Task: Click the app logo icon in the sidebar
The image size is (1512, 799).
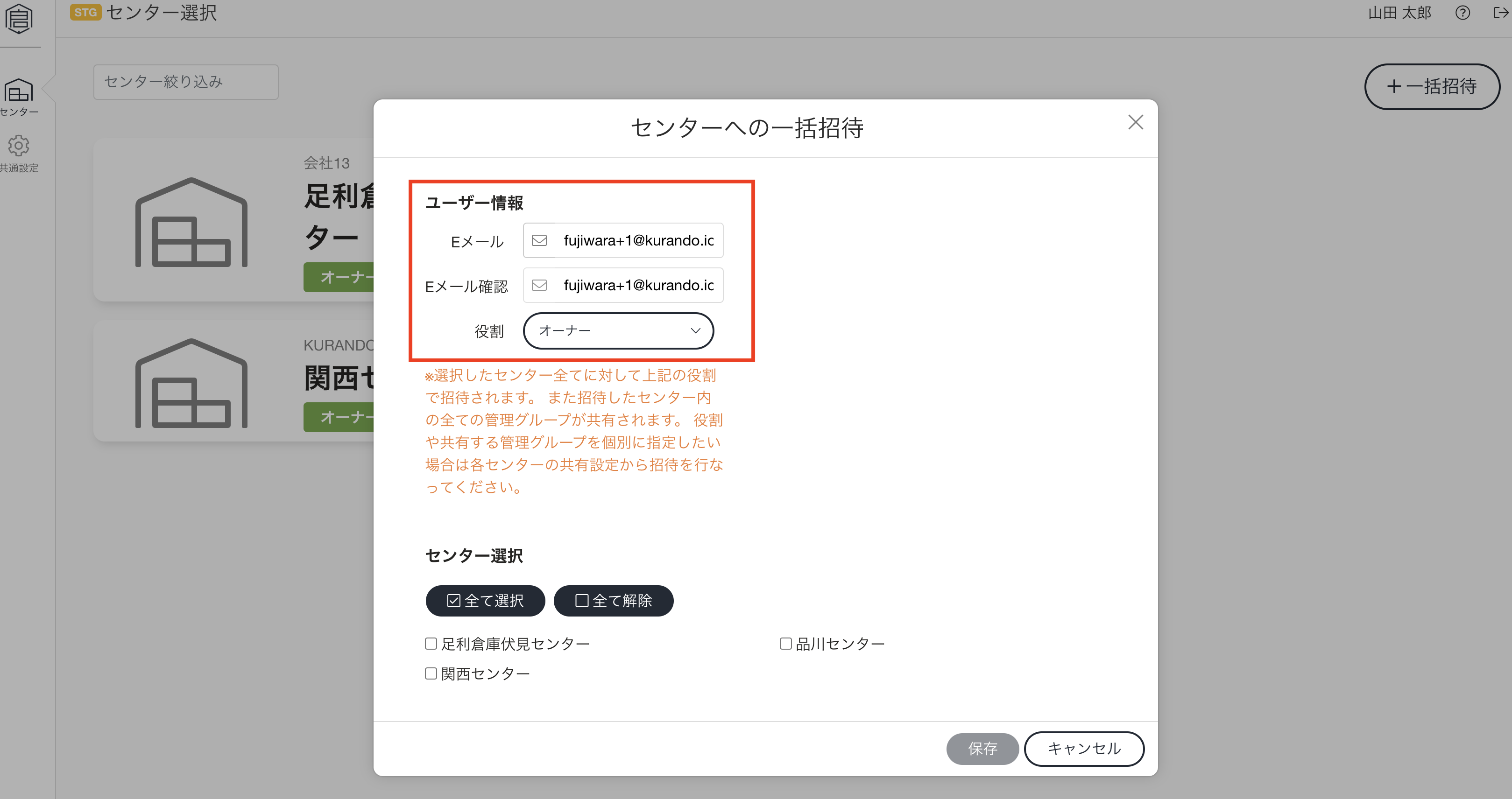Action: tap(19, 19)
